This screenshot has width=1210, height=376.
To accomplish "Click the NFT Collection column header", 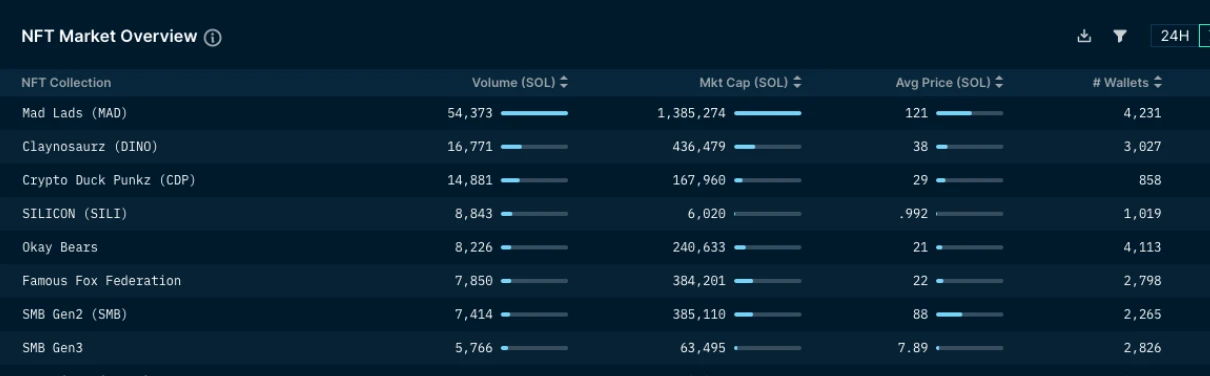I will 66,83.
